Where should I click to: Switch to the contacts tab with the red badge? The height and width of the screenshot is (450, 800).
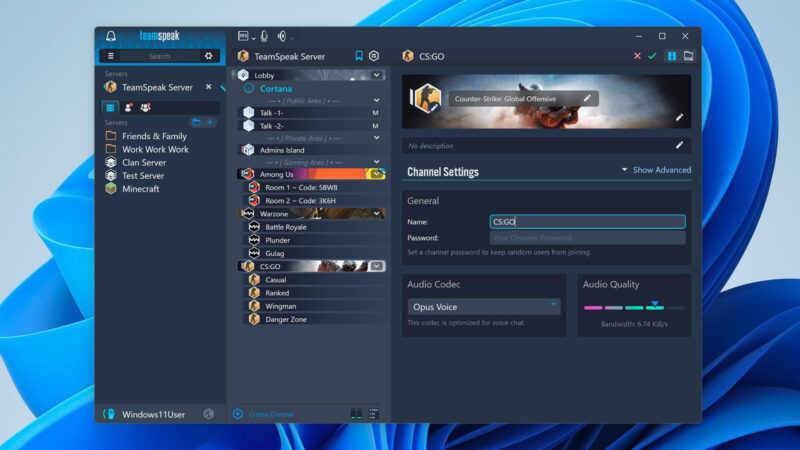tap(129, 107)
